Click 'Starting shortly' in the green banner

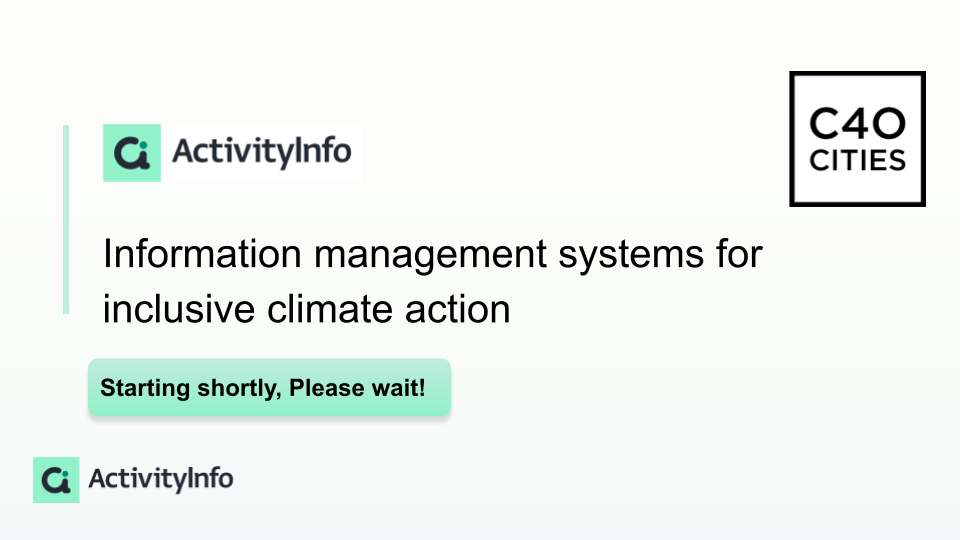tap(190, 389)
